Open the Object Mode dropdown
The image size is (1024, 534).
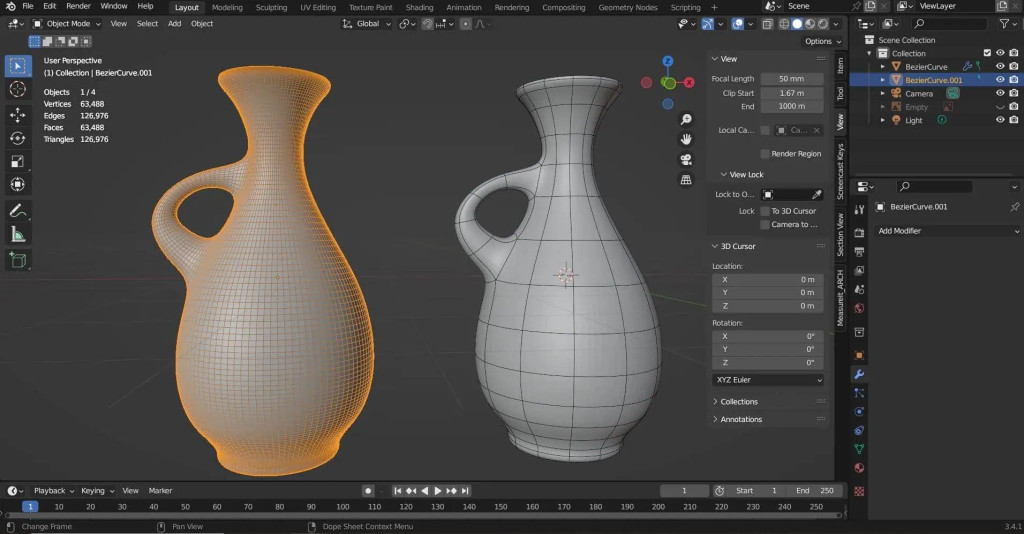pyautogui.click(x=67, y=23)
